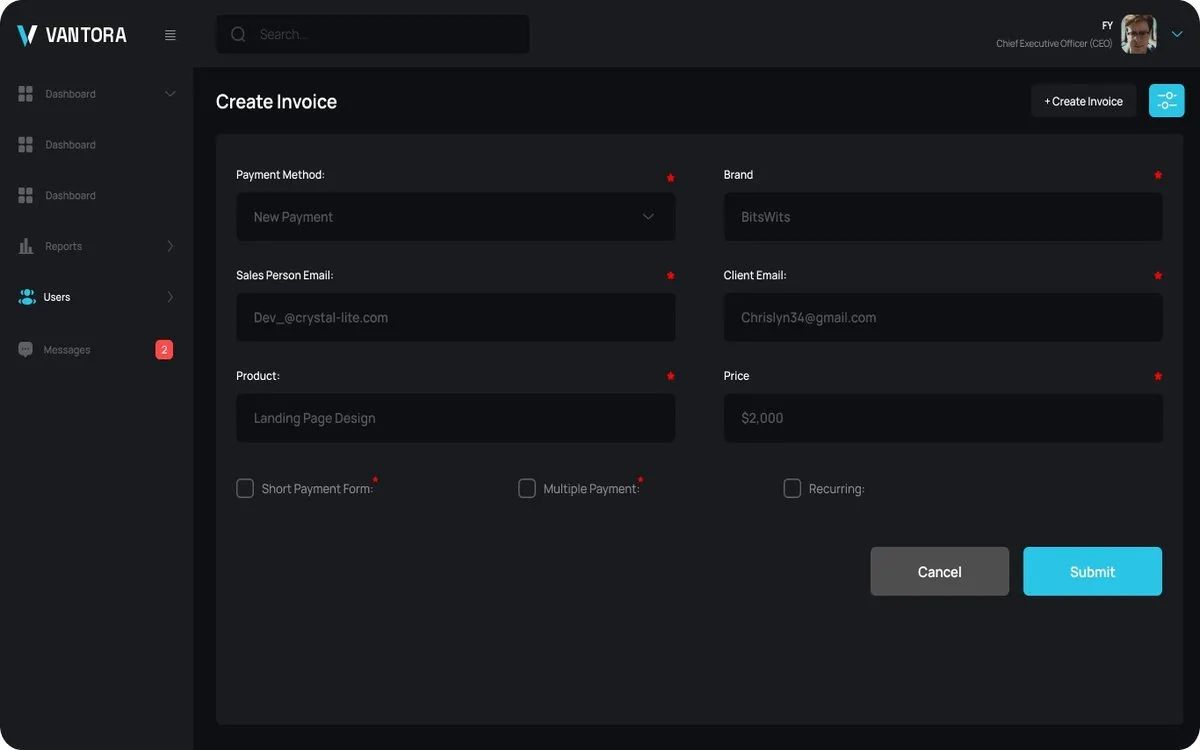1200x750 pixels.
Task: Click the + Create Invoice button
Action: (x=1083, y=101)
